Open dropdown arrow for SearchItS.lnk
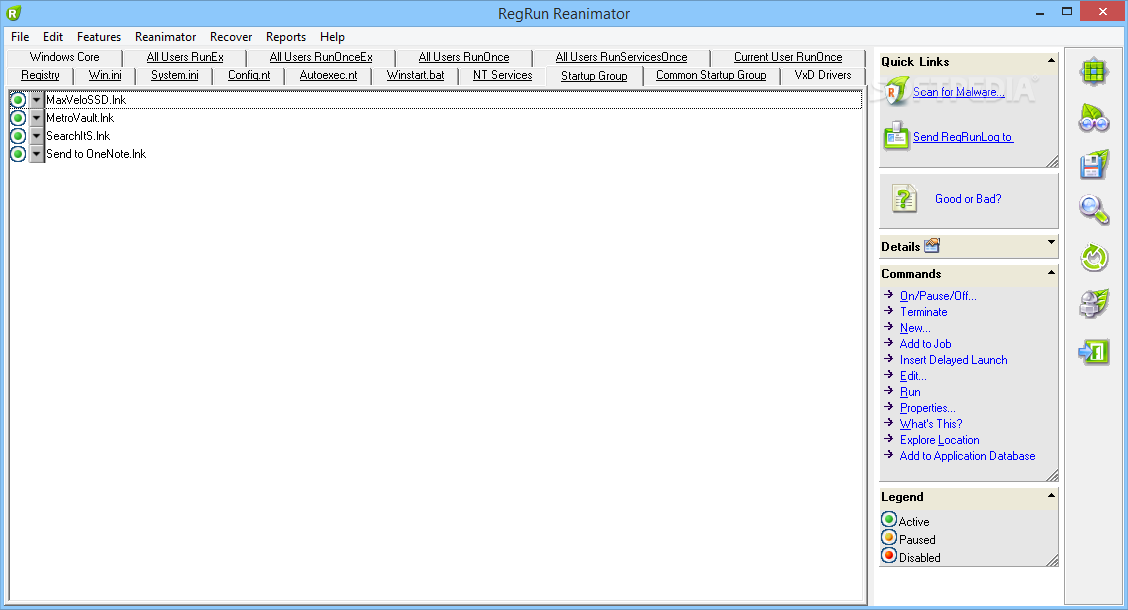This screenshot has width=1128, height=610. click(x=37, y=136)
